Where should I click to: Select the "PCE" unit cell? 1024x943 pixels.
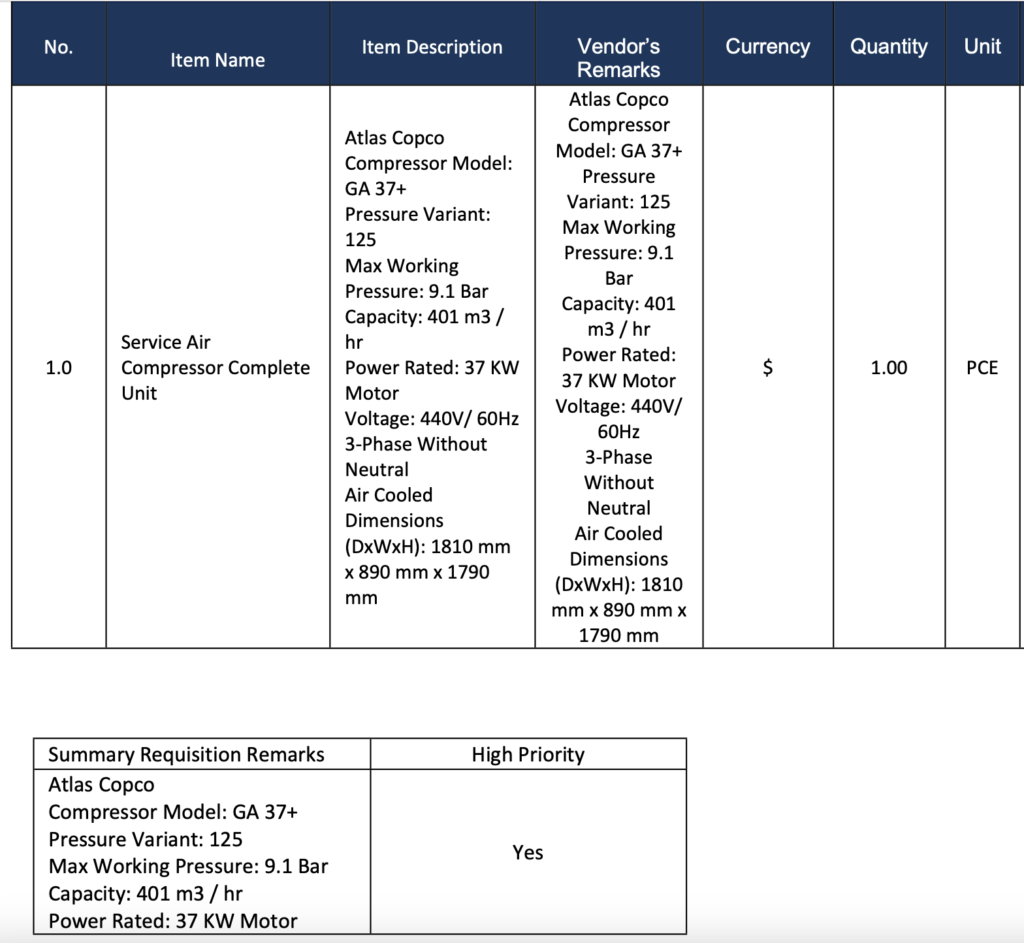pos(981,368)
